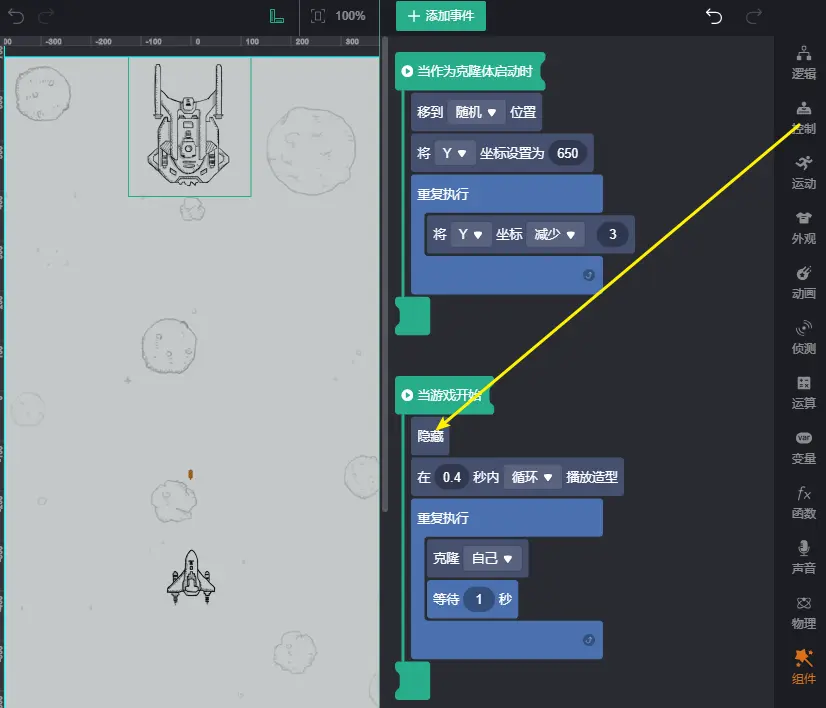The height and width of the screenshot is (708, 826).
Task: Click loop icon in second 重复执行 block
Action: coord(588,640)
